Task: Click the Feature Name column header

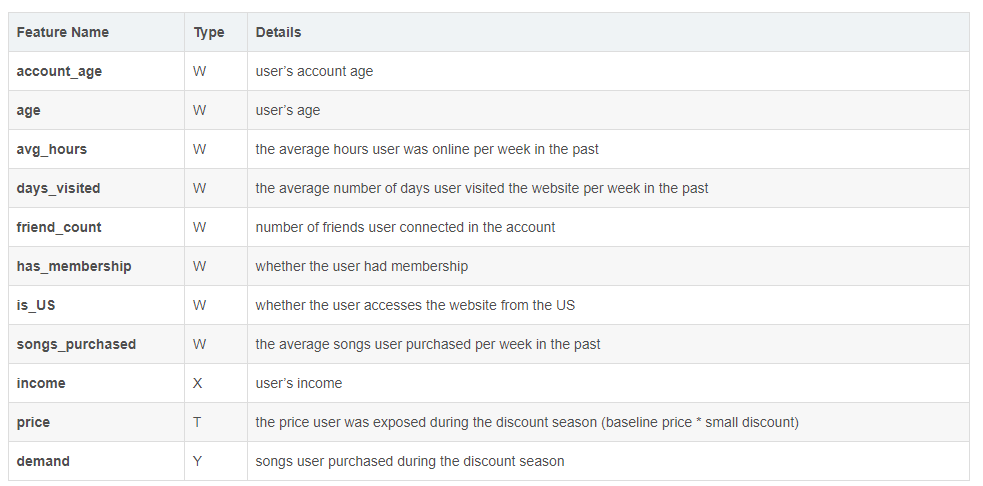Action: pyautogui.click(x=63, y=32)
